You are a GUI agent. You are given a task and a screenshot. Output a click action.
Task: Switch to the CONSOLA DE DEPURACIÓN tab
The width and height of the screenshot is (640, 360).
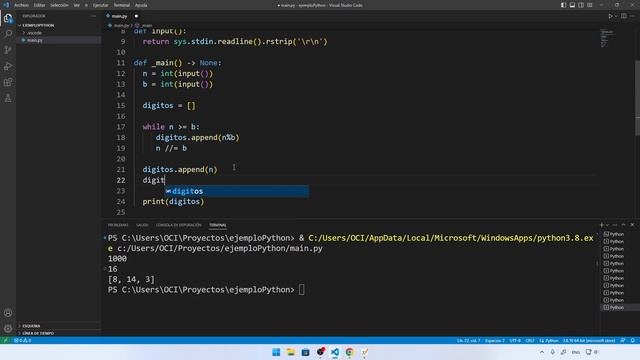pos(179,225)
